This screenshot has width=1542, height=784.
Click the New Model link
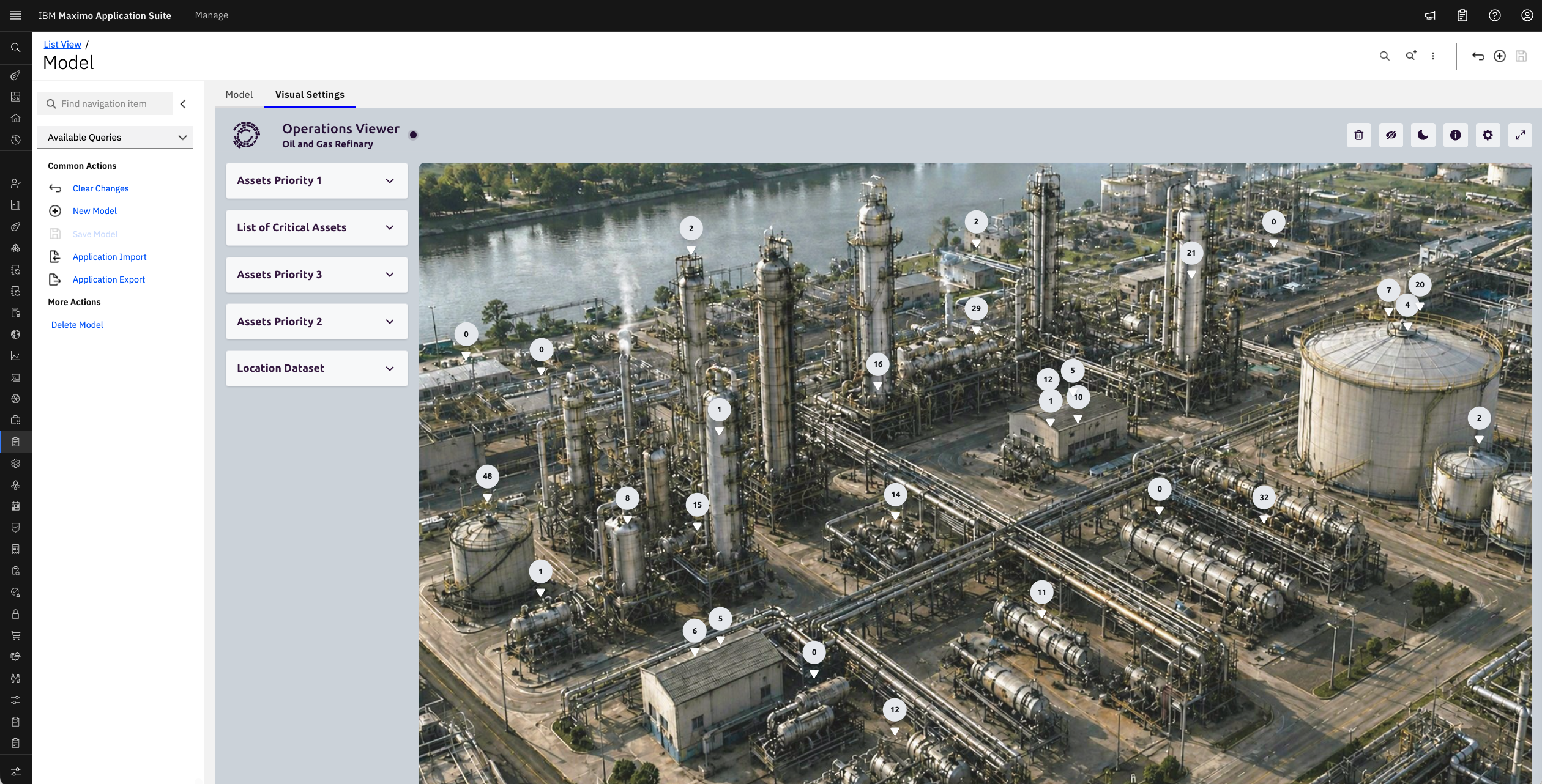pos(95,211)
